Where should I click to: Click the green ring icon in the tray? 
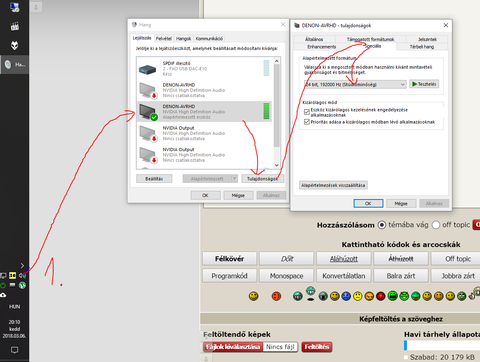tap(3, 285)
